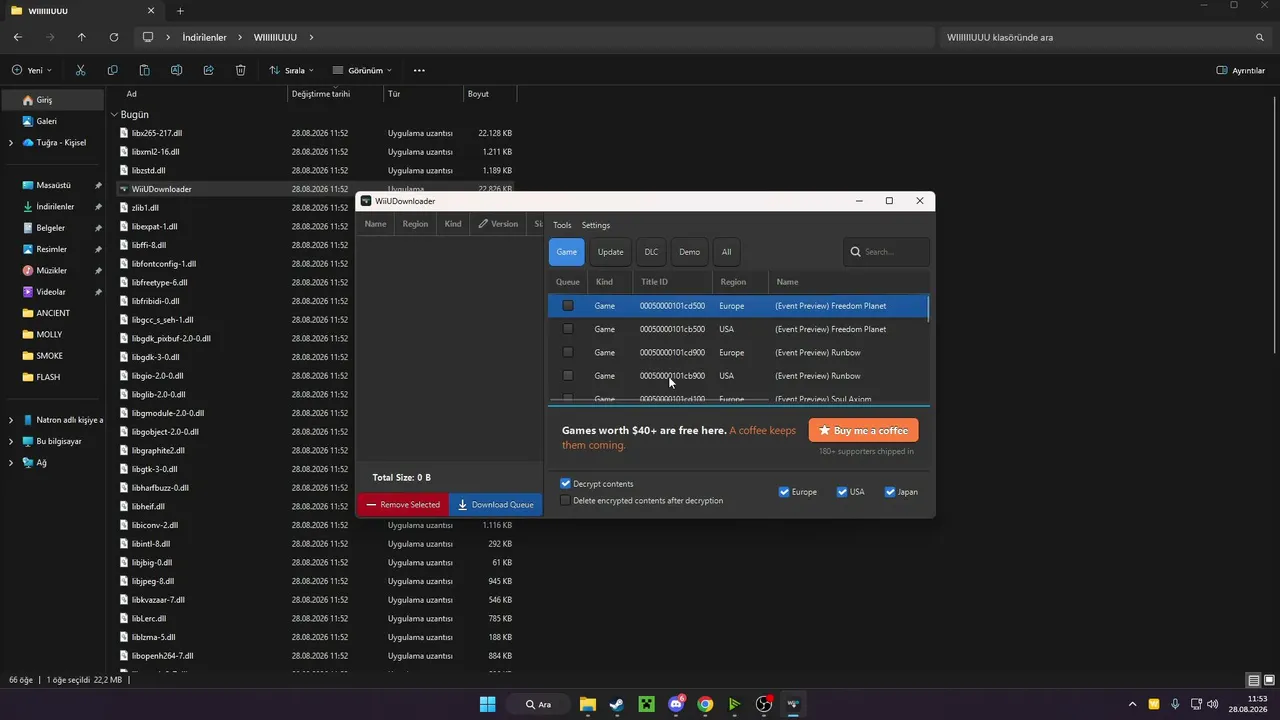Open the Windows Start menu
The image size is (1280, 720).
tap(487, 704)
